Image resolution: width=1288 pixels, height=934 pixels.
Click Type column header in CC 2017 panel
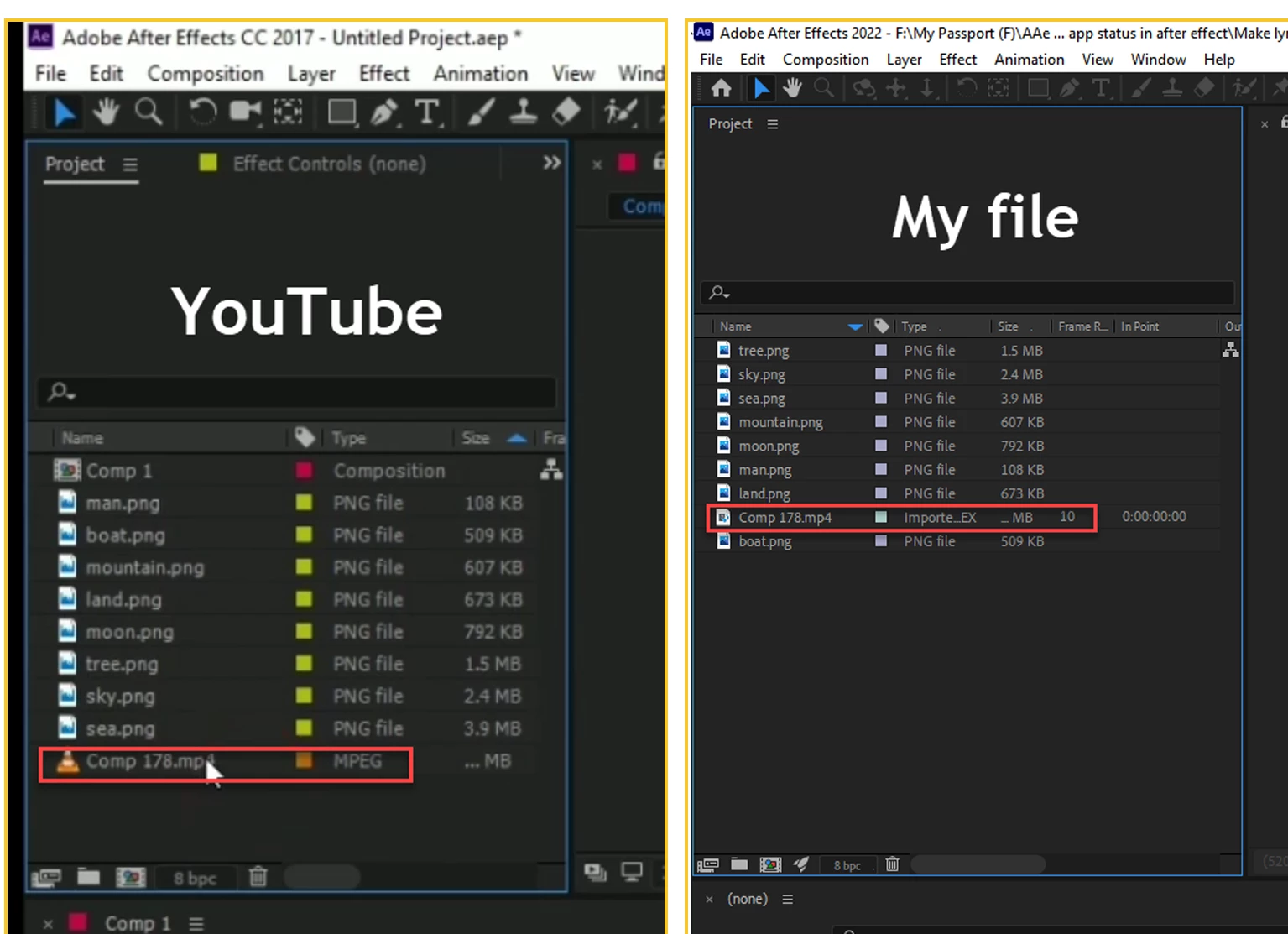[x=348, y=438]
